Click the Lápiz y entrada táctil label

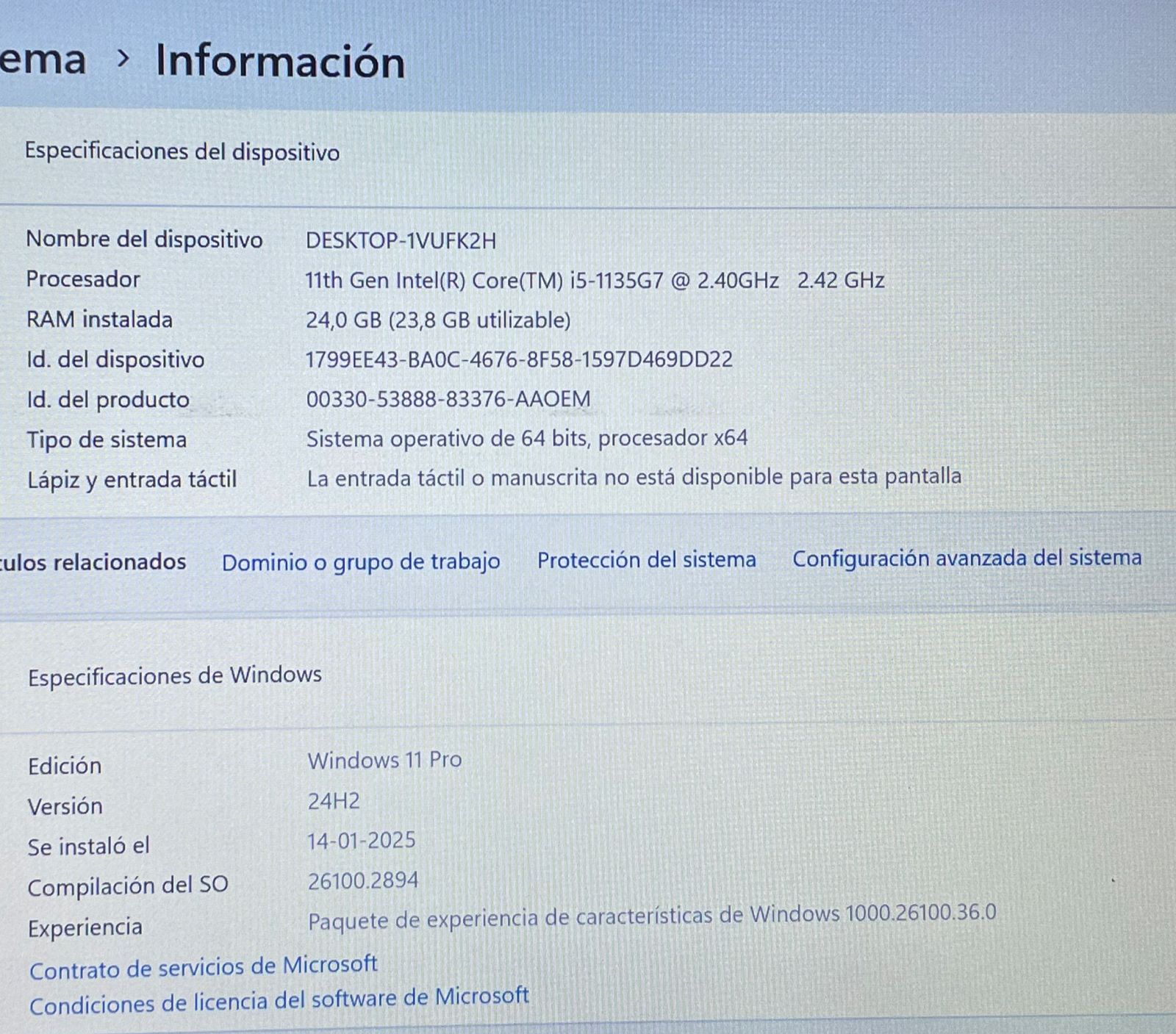132,479
